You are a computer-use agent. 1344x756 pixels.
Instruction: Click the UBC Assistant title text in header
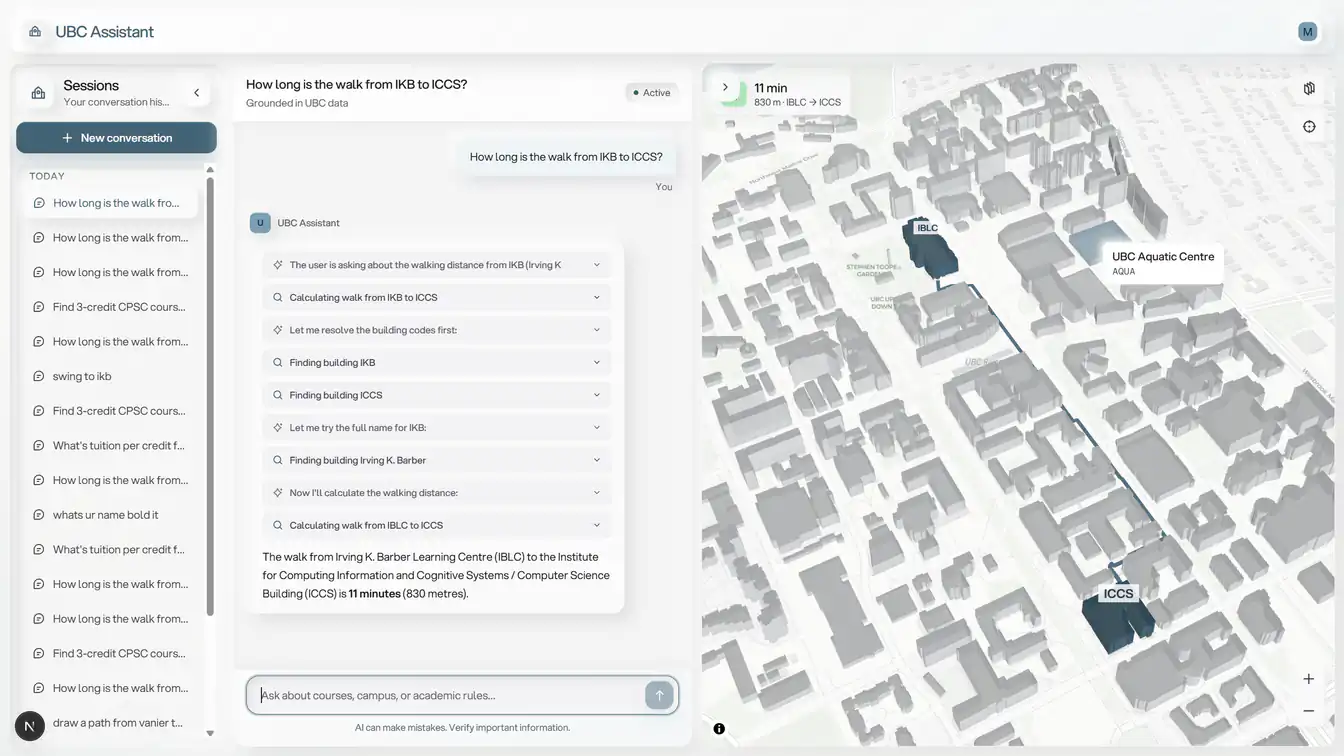coord(105,32)
